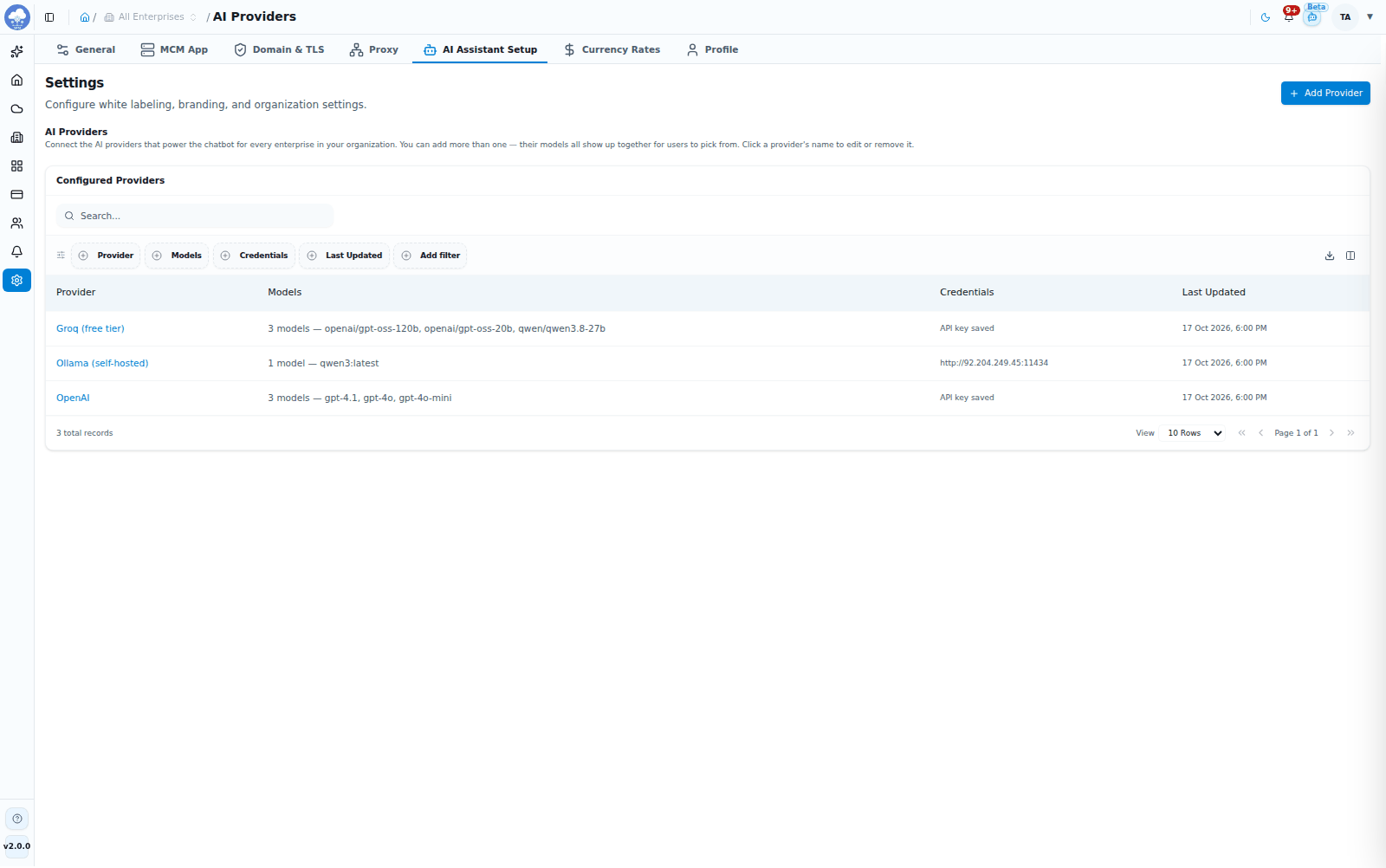
Task: Open the Ollama (self-hosted) provider
Action: tap(102, 364)
